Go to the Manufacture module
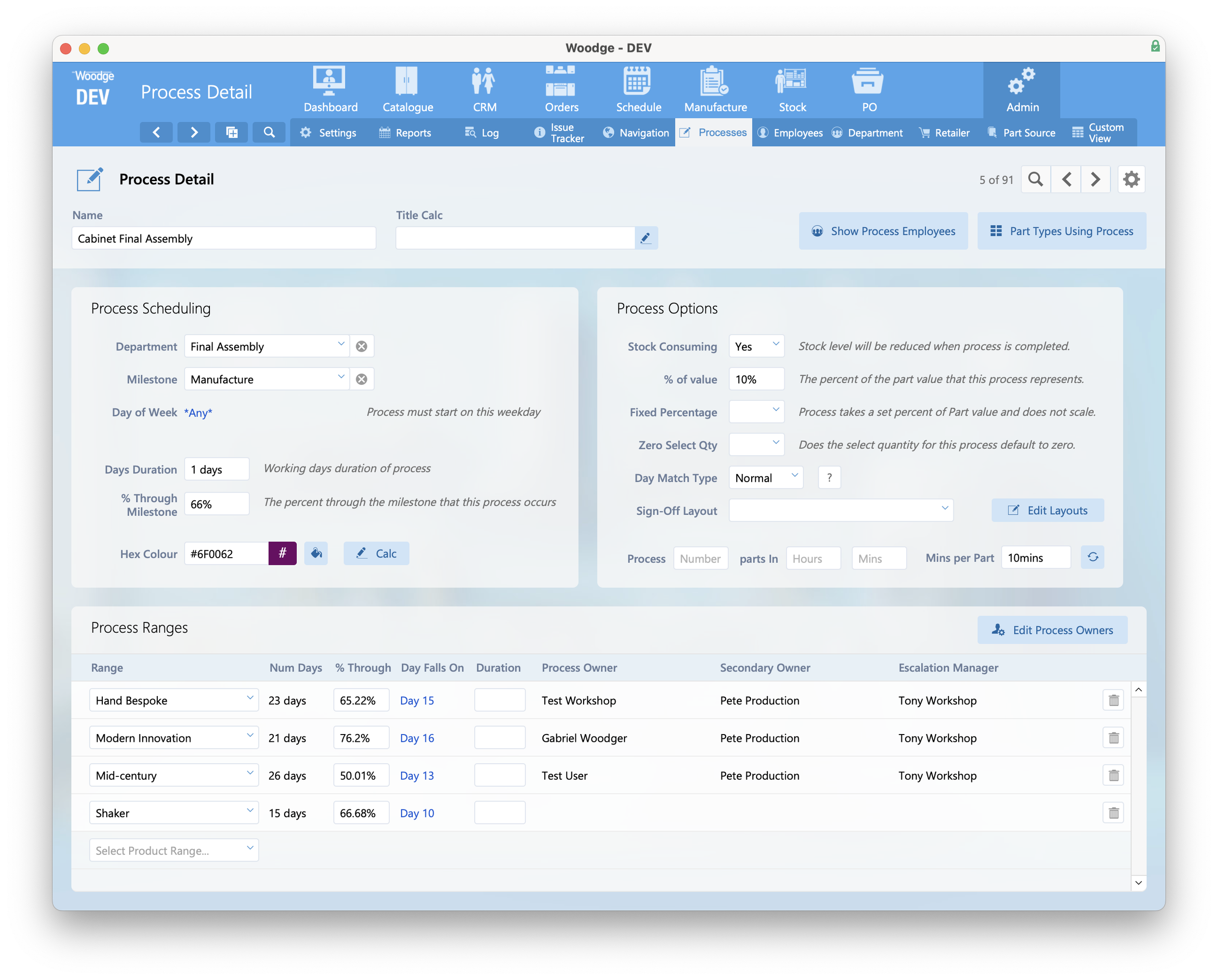 (x=715, y=89)
